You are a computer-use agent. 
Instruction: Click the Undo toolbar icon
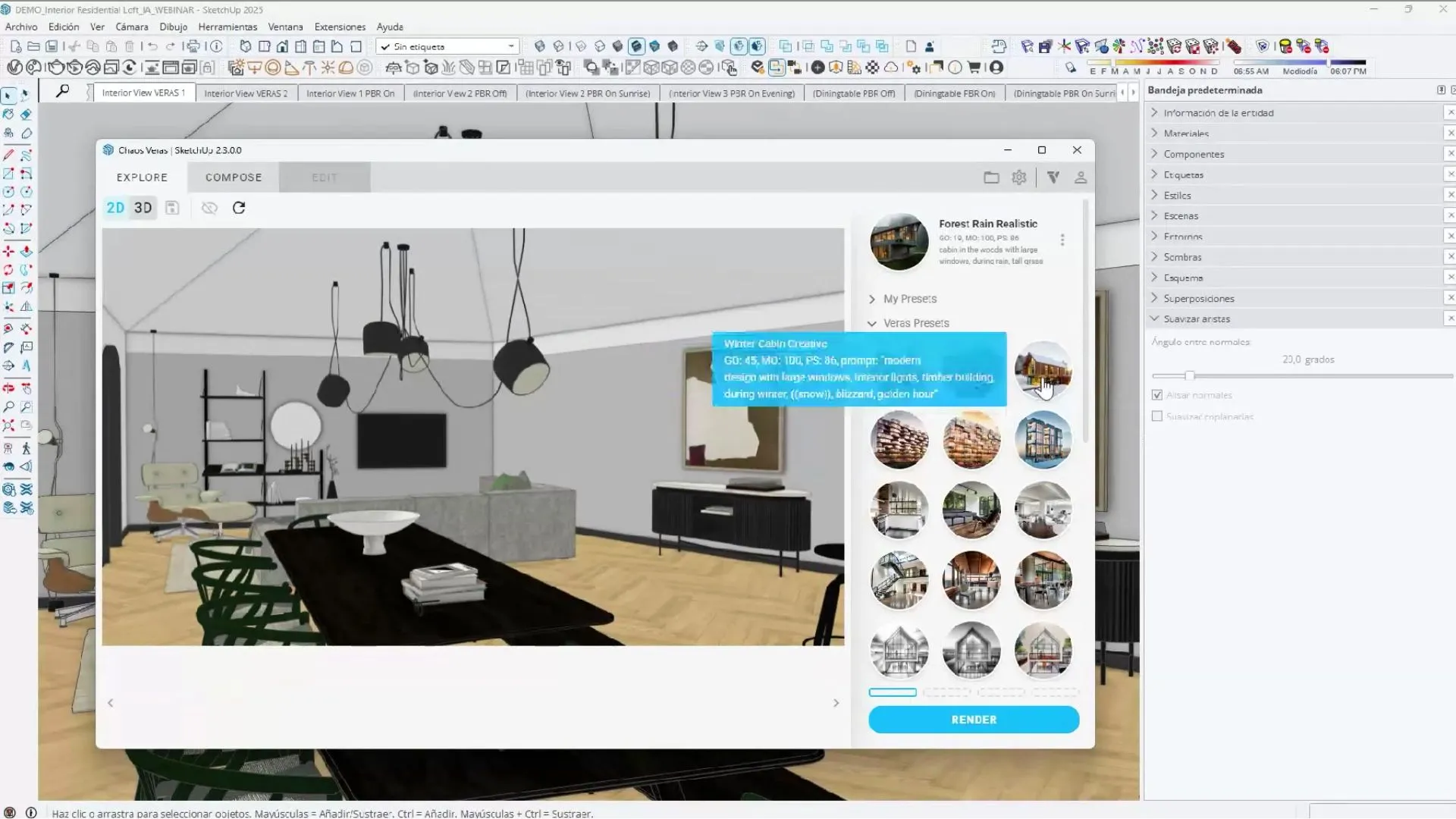(x=152, y=46)
